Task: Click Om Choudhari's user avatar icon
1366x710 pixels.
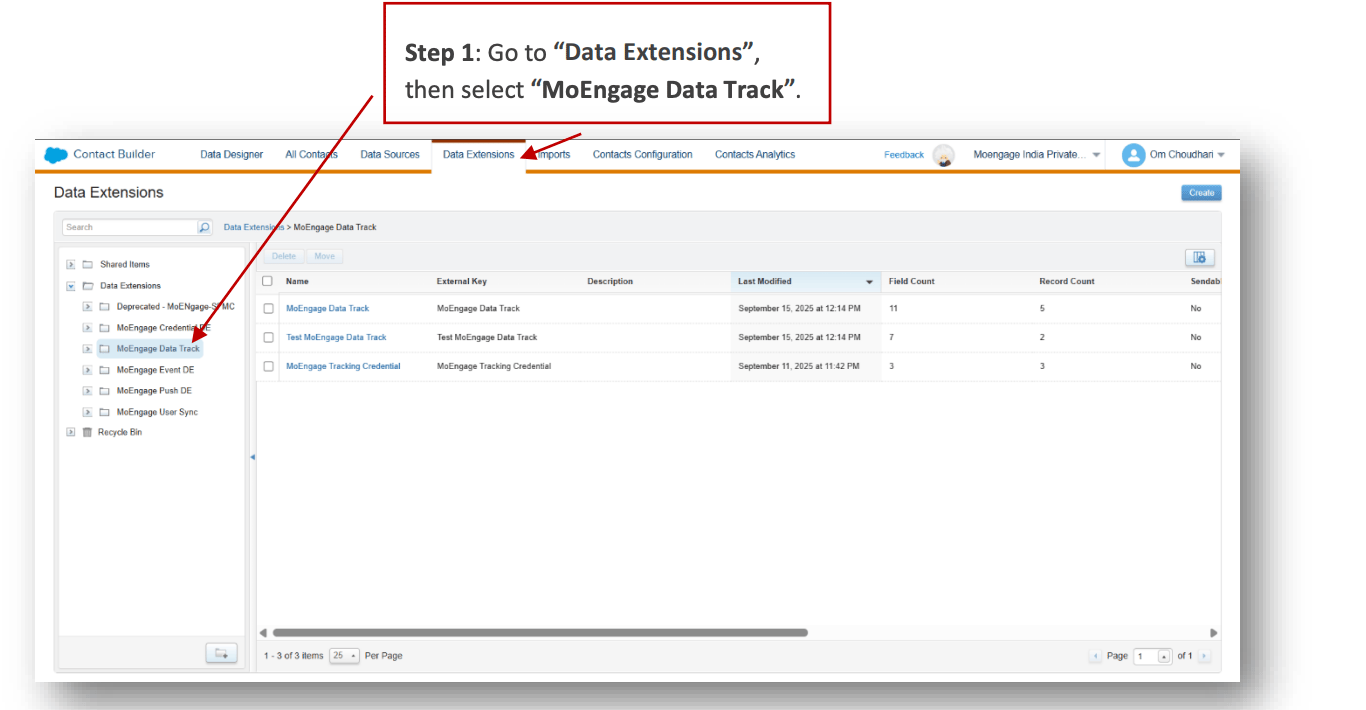Action: (x=1133, y=155)
